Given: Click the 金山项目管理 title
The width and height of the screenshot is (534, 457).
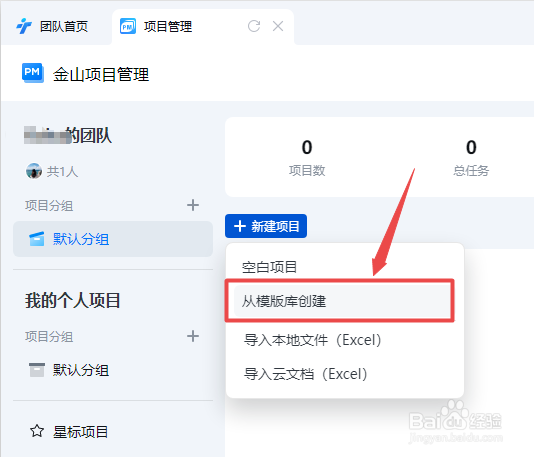Looking at the screenshot, I should tap(101, 75).
